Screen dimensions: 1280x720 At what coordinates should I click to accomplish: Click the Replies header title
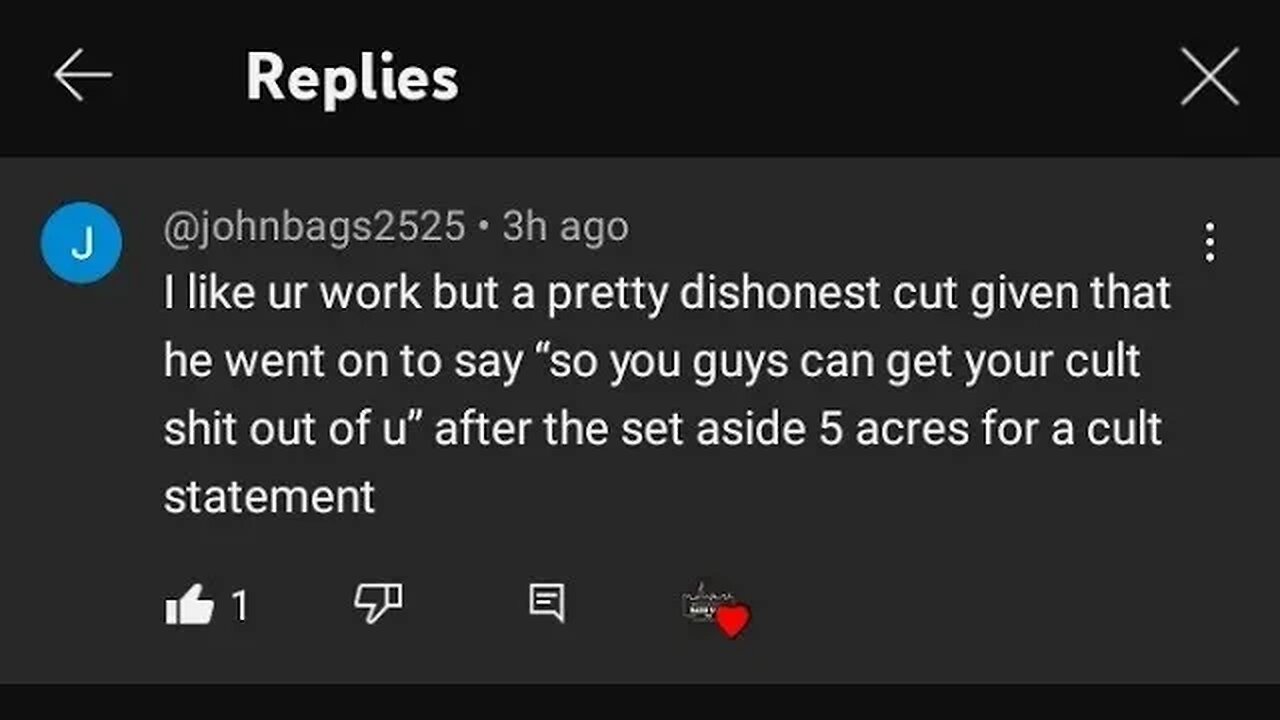352,77
